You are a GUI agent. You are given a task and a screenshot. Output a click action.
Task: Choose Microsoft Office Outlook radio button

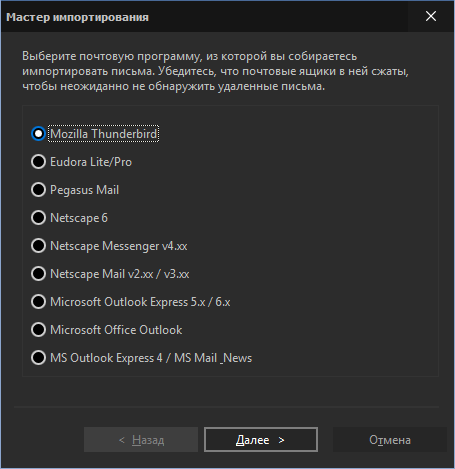click(38, 330)
